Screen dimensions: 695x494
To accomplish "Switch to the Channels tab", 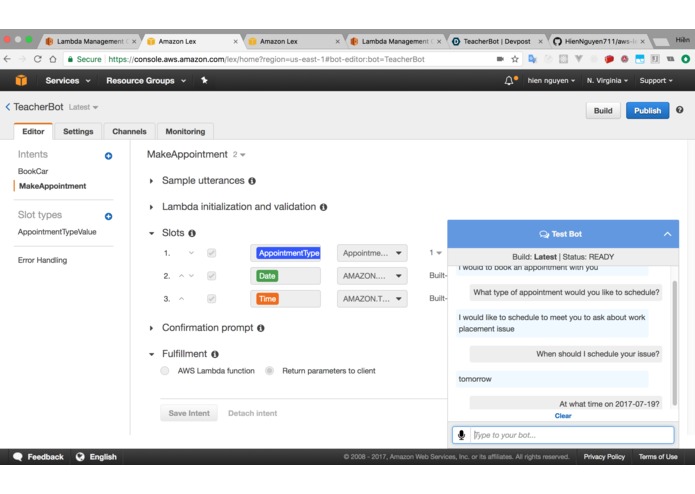I will 129,132.
